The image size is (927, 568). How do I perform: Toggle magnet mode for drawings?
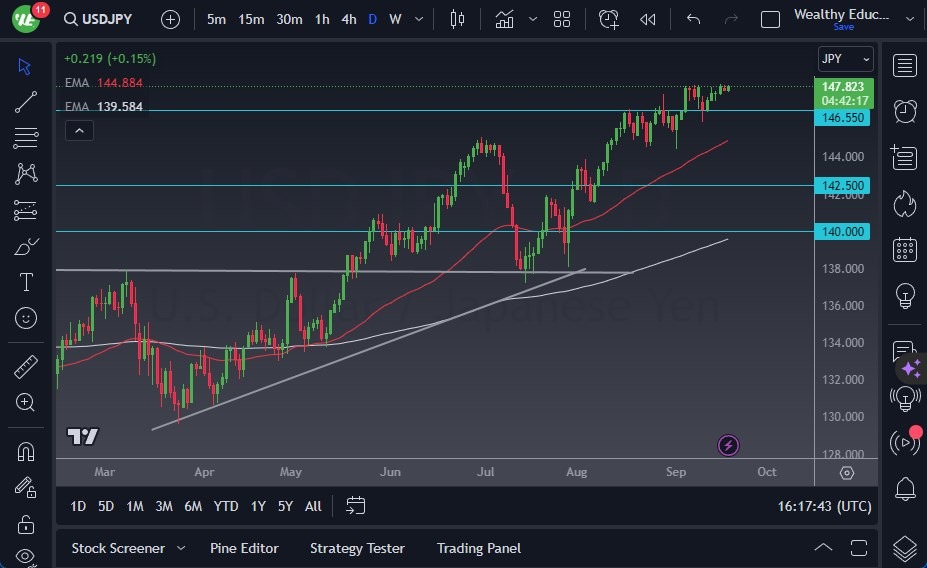26,451
